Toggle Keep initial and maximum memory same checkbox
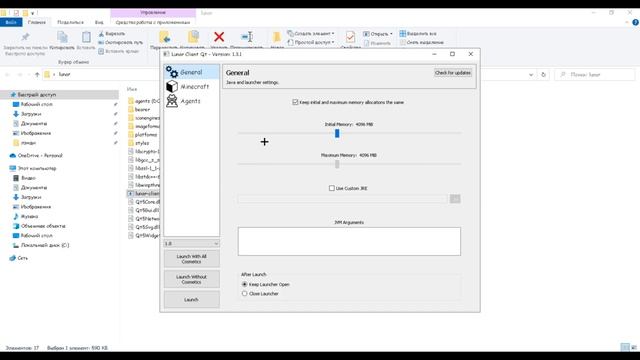This screenshot has width=640, height=360. point(295,102)
